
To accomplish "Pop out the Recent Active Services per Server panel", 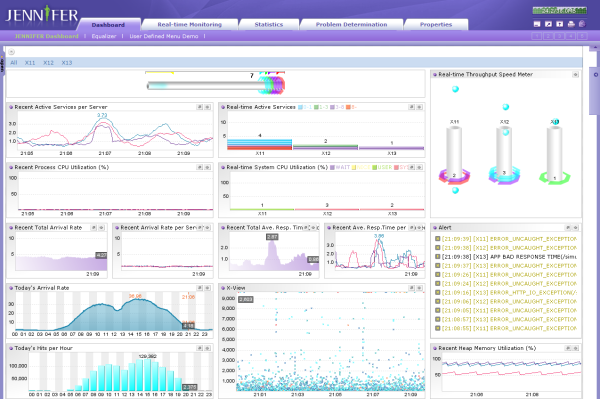I will point(200,107).
